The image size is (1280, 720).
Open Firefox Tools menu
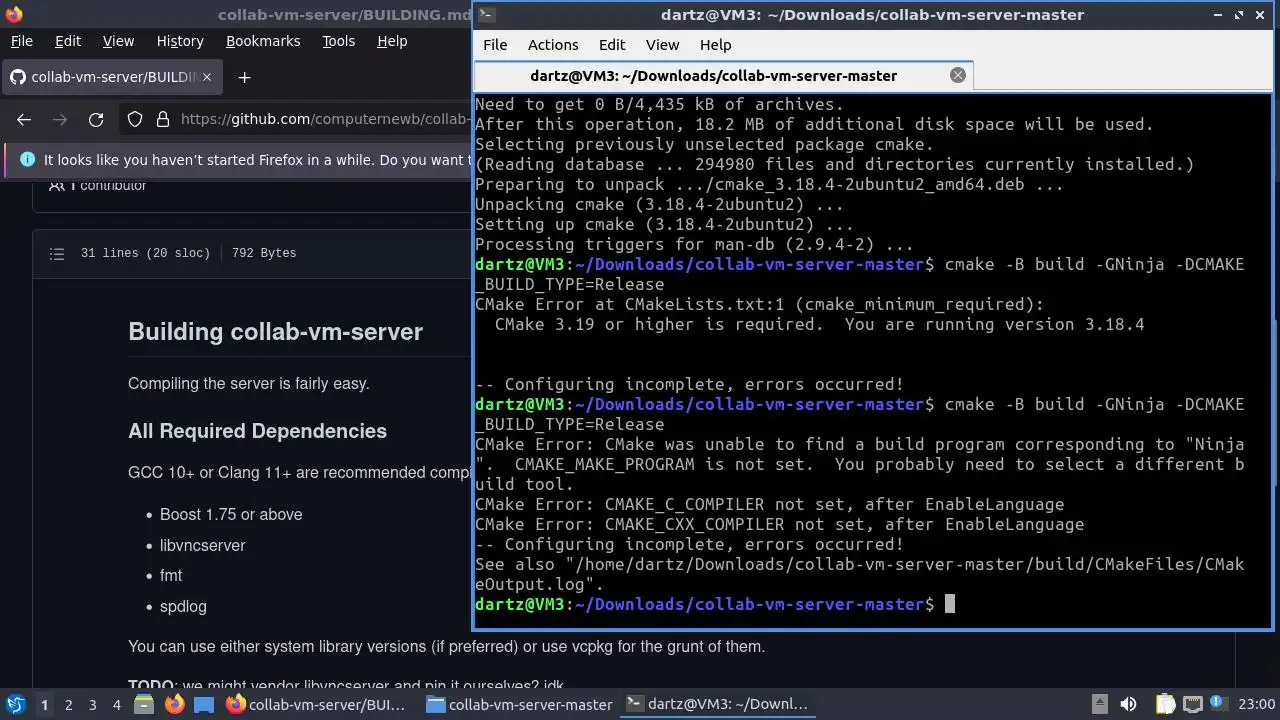tap(338, 41)
